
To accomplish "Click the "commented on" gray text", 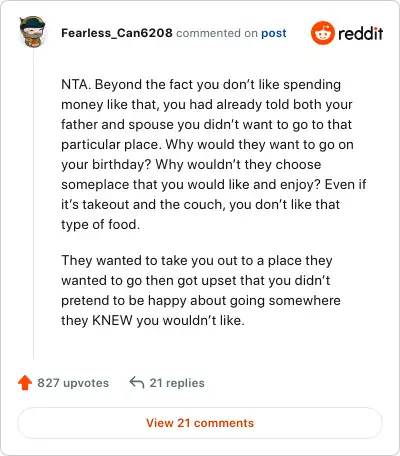I will 217,33.
